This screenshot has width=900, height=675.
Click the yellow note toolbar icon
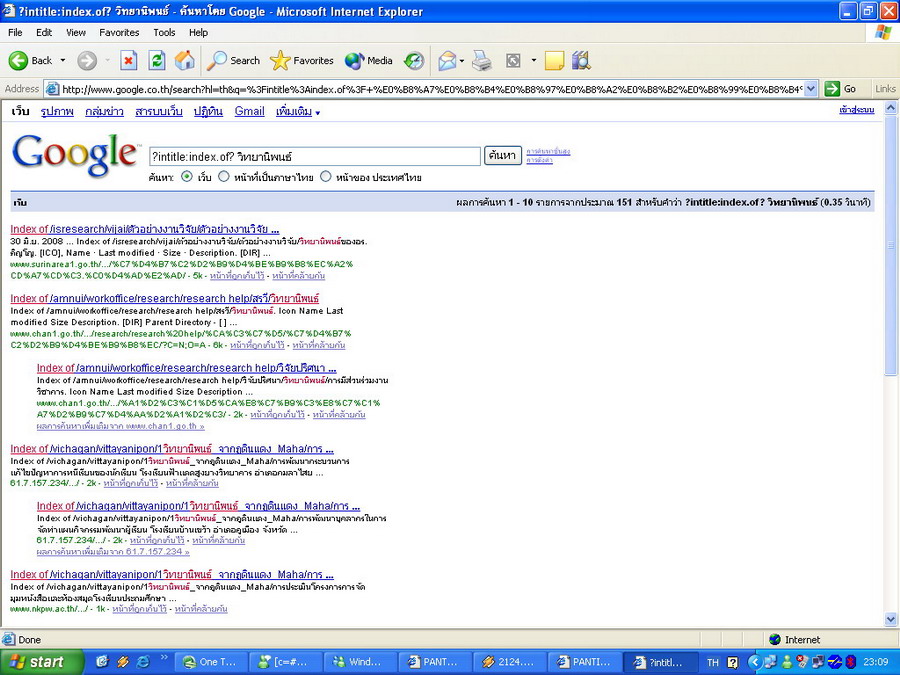(554, 60)
